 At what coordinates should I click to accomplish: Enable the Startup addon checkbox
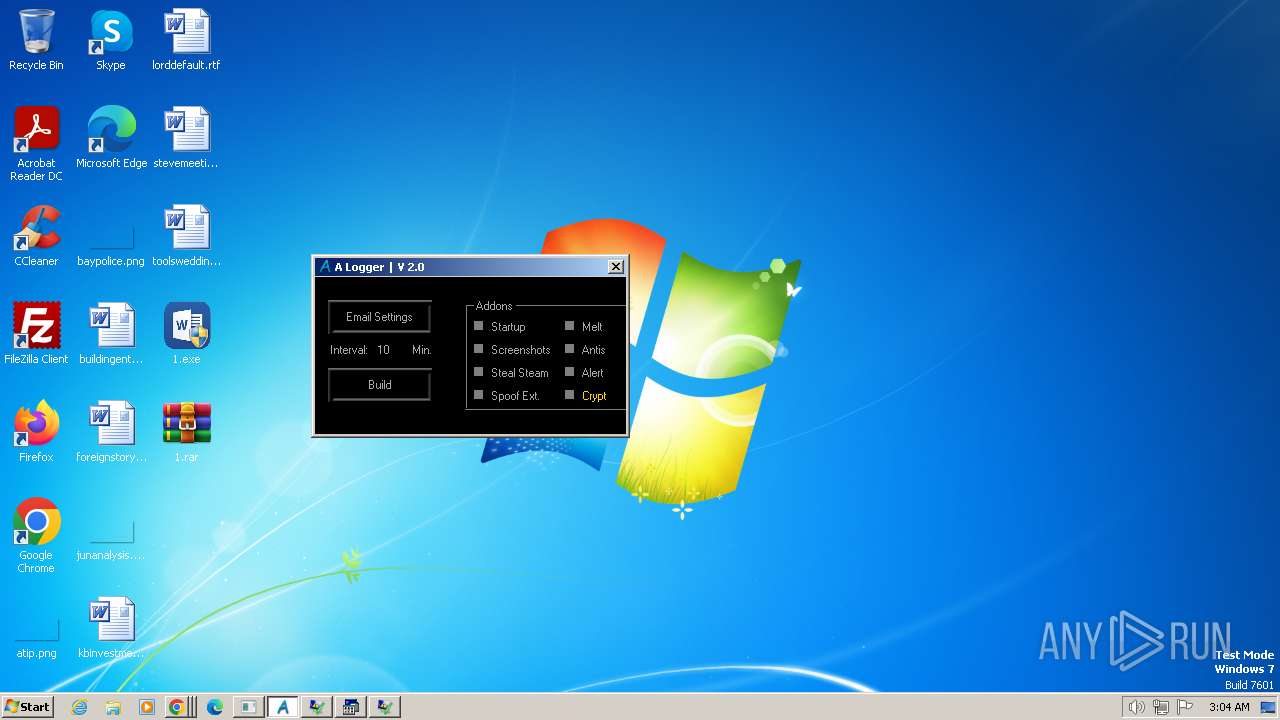[x=479, y=326]
